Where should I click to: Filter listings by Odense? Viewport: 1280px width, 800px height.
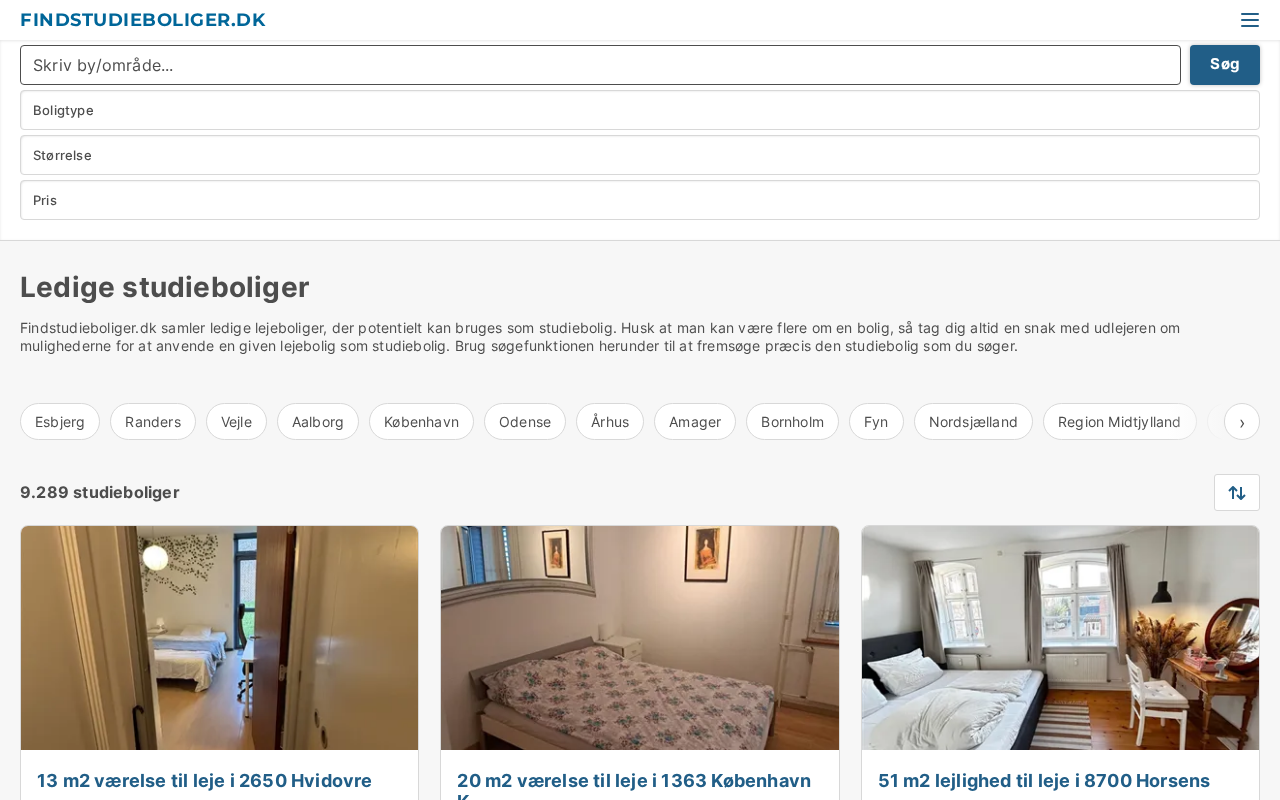pos(525,422)
